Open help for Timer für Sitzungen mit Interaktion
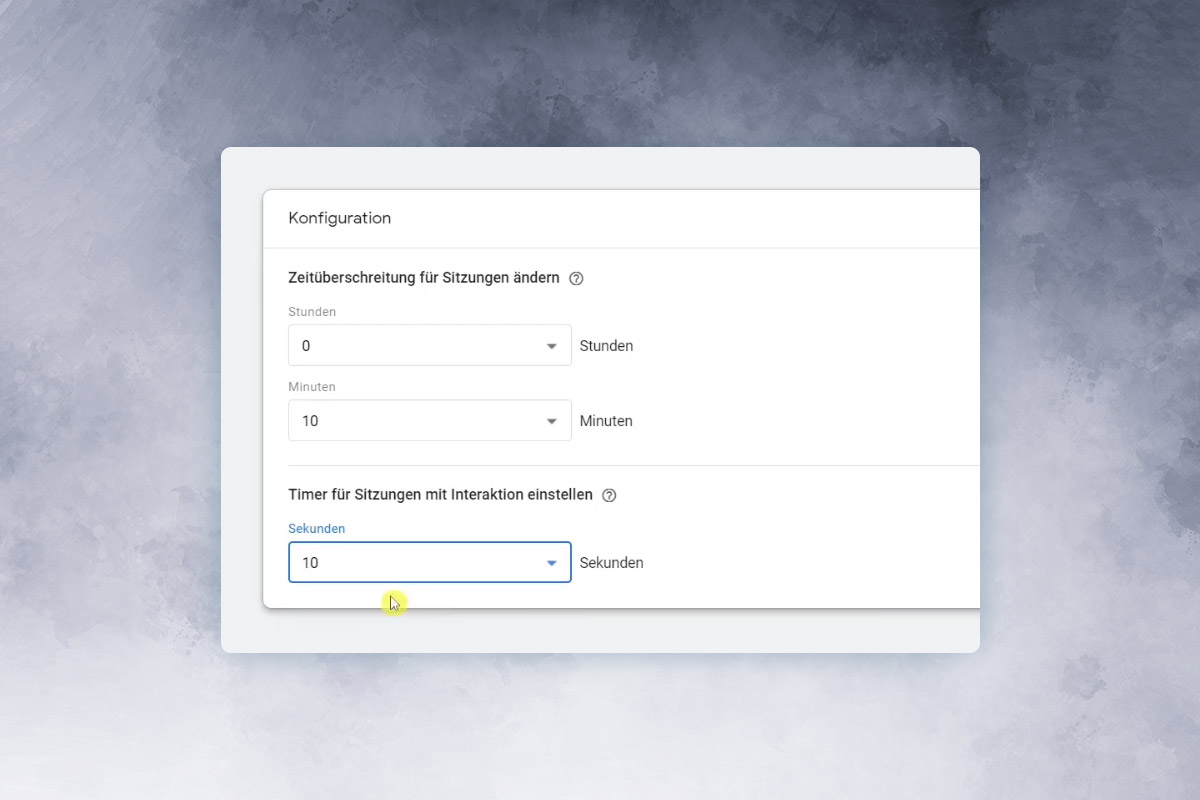 click(609, 496)
